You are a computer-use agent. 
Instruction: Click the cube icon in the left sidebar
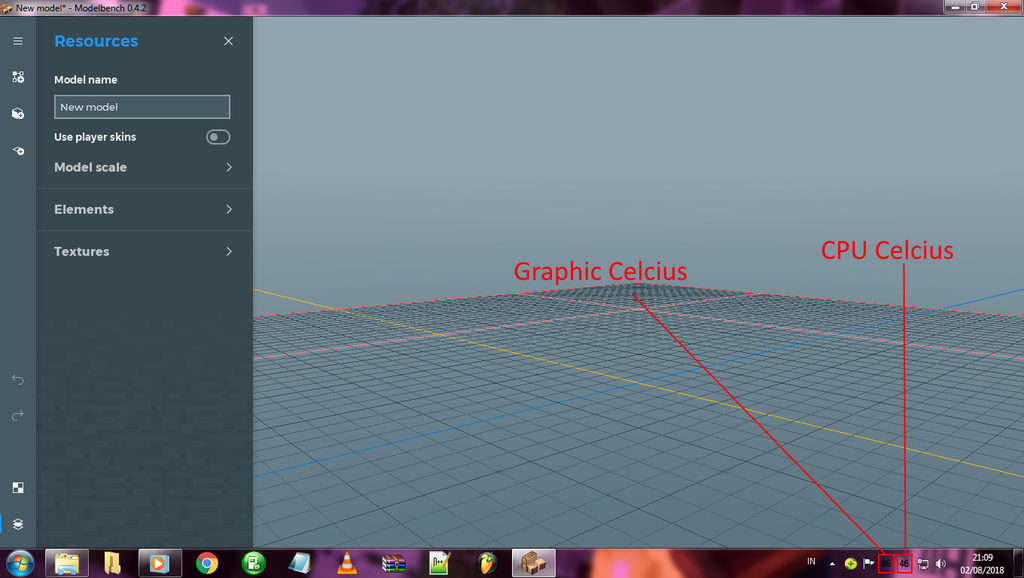tap(18, 114)
